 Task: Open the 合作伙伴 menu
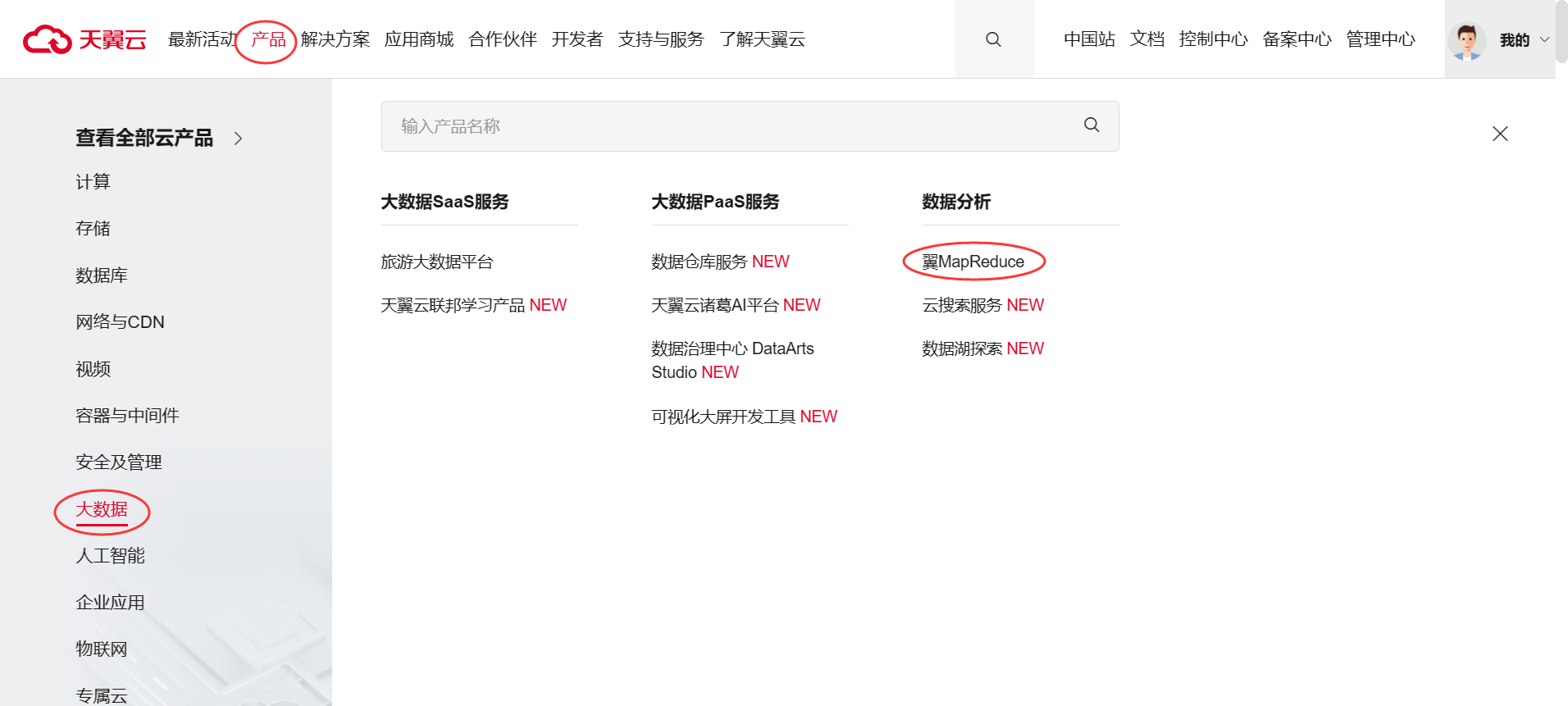coord(503,39)
